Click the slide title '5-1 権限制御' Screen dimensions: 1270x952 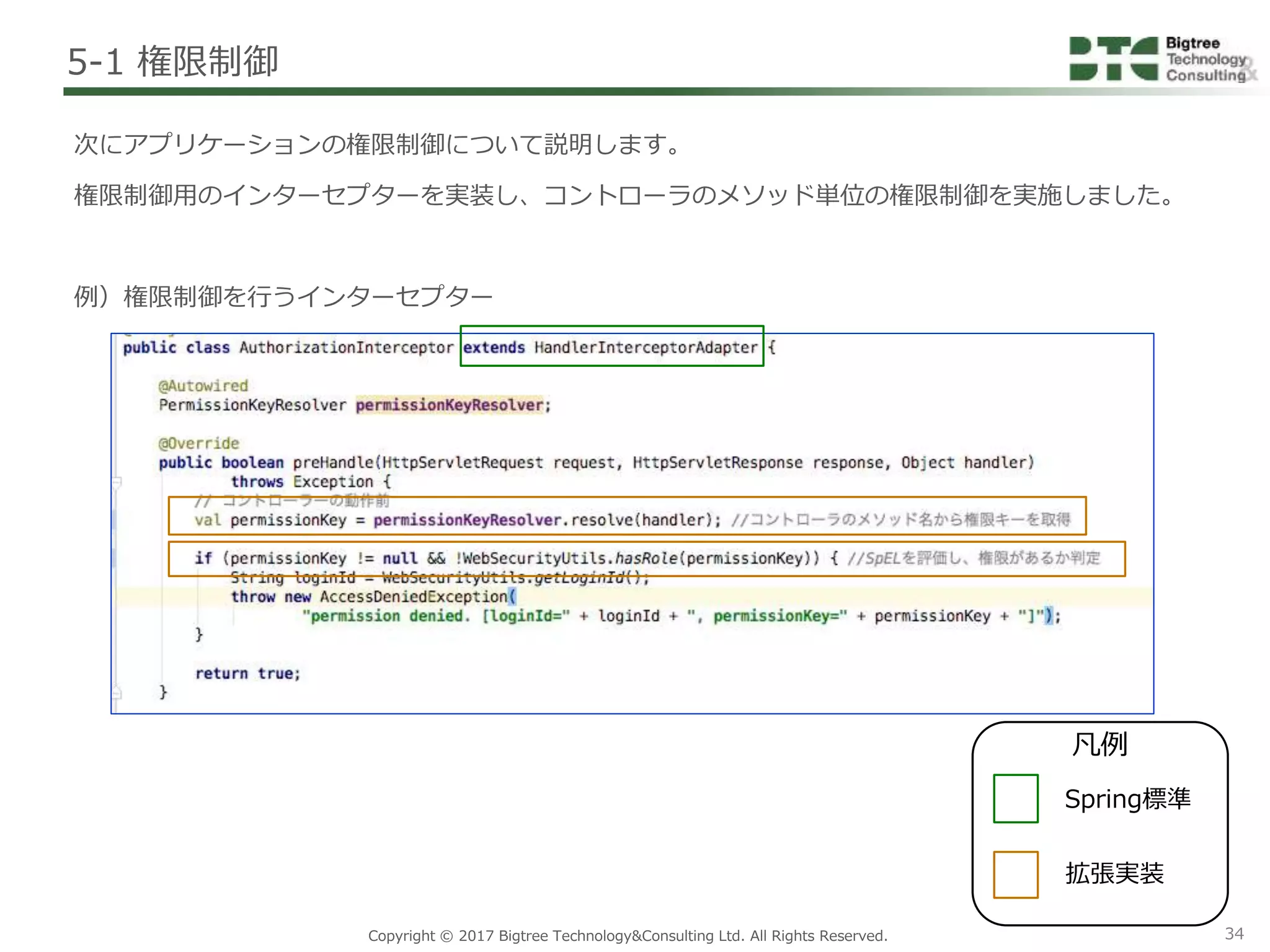(172, 61)
